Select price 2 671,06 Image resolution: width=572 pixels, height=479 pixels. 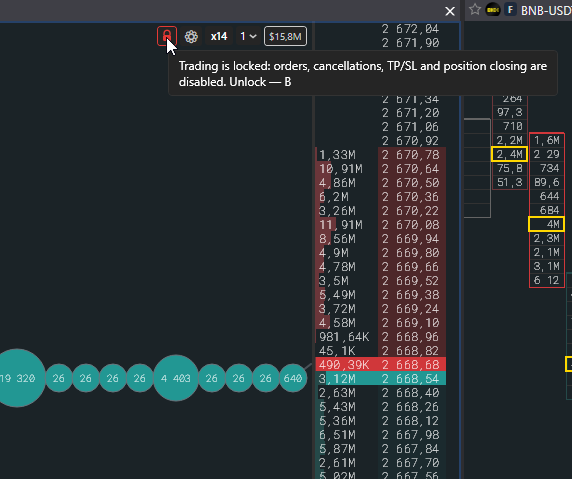coord(411,127)
